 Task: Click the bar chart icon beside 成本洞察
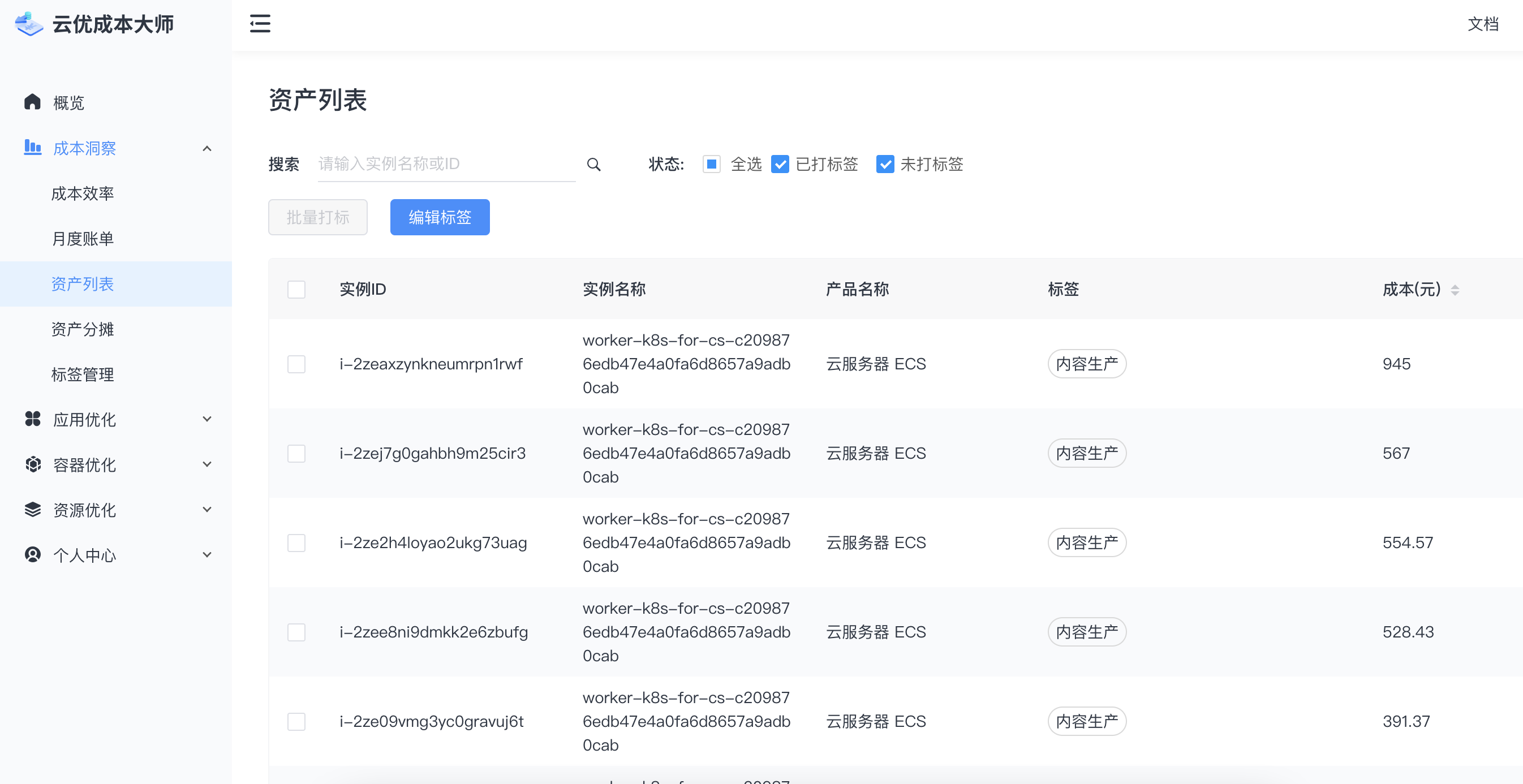32,147
